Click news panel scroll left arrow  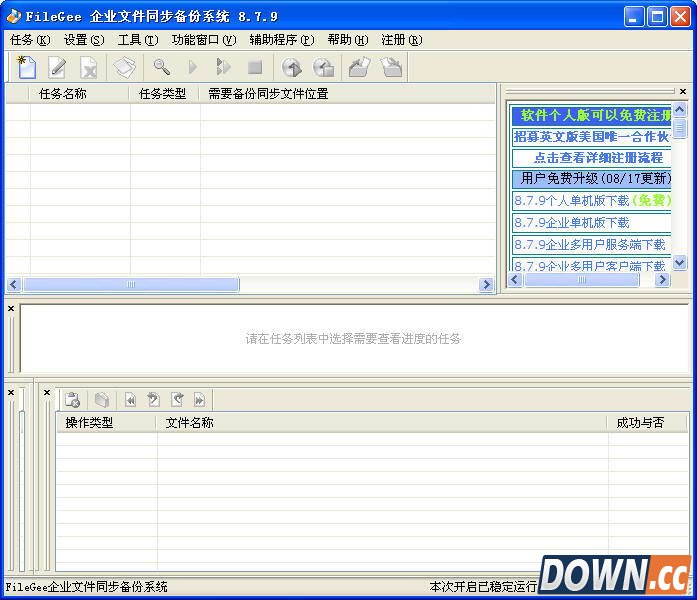click(515, 280)
